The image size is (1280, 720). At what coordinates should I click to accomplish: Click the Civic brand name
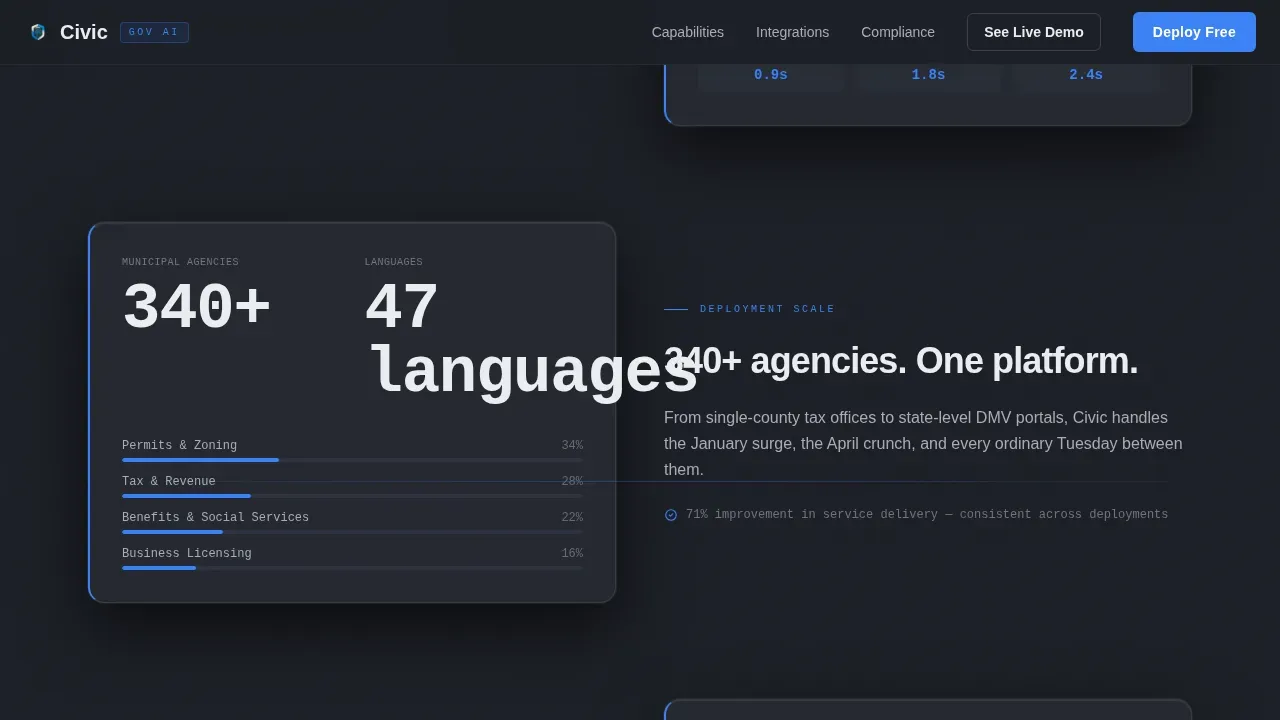(x=84, y=32)
